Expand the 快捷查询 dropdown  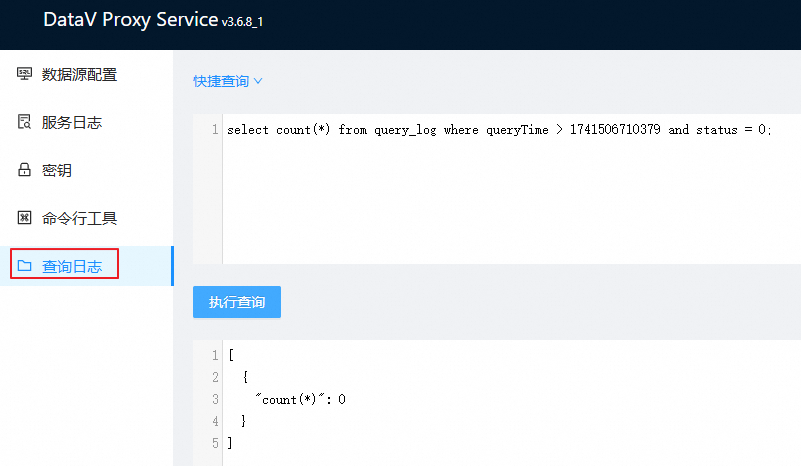[227, 81]
